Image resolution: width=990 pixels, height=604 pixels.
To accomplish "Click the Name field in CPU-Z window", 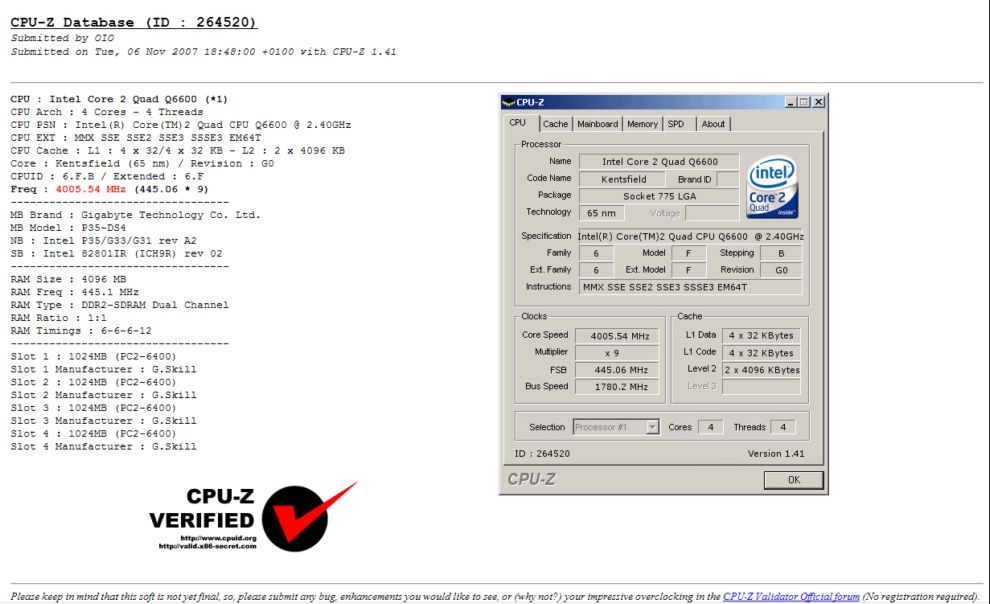I will tap(659, 162).
